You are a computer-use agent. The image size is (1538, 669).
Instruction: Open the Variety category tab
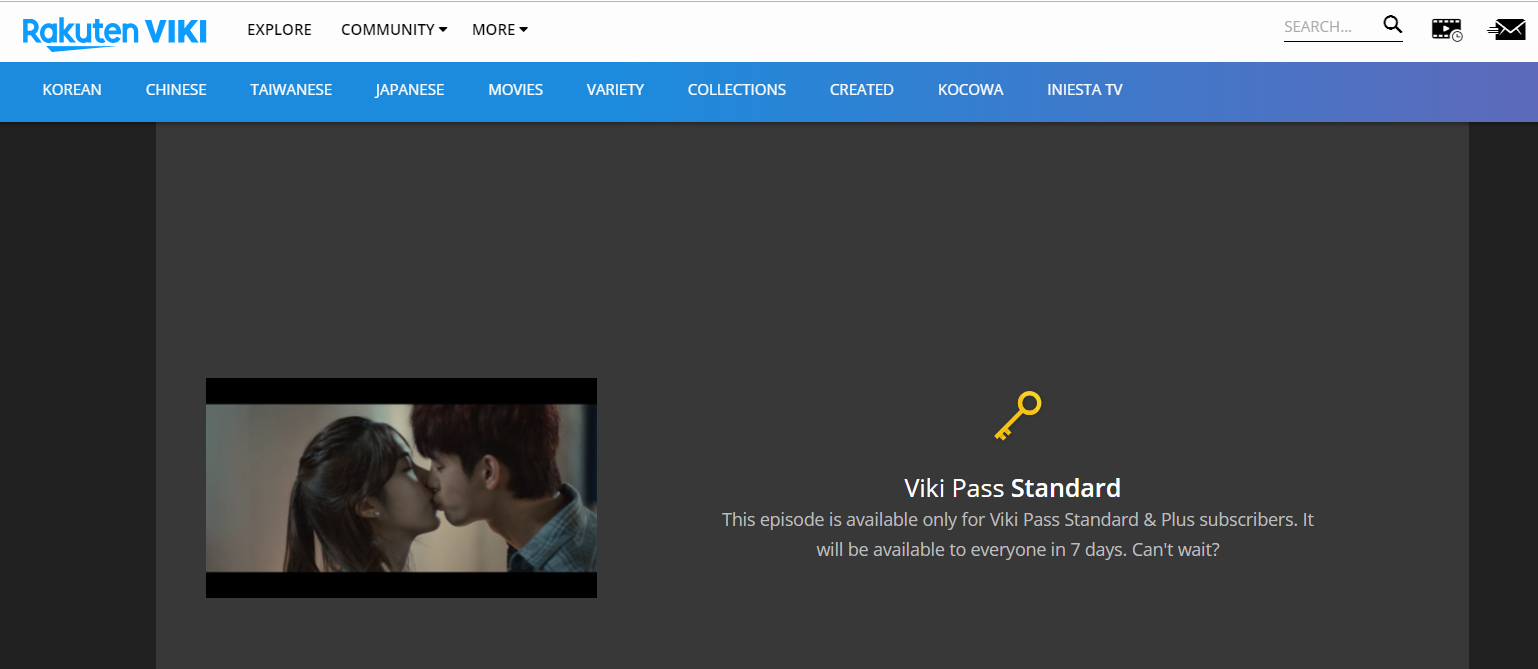tap(615, 90)
